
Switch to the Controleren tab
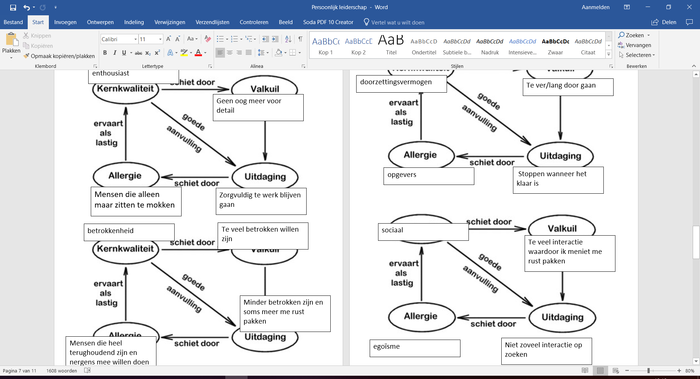254,22
